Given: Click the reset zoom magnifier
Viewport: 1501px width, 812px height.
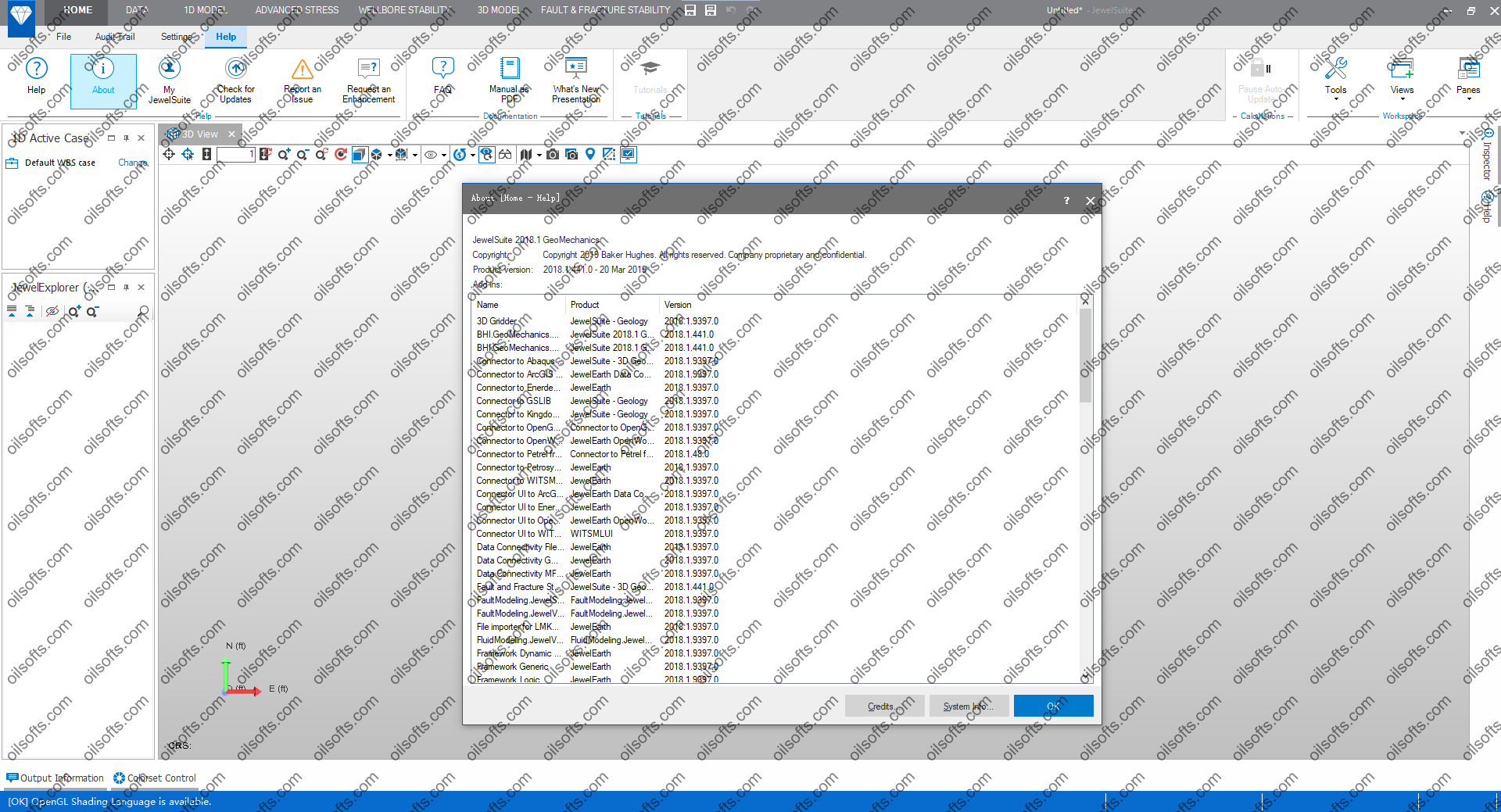Looking at the screenshot, I should (321, 155).
